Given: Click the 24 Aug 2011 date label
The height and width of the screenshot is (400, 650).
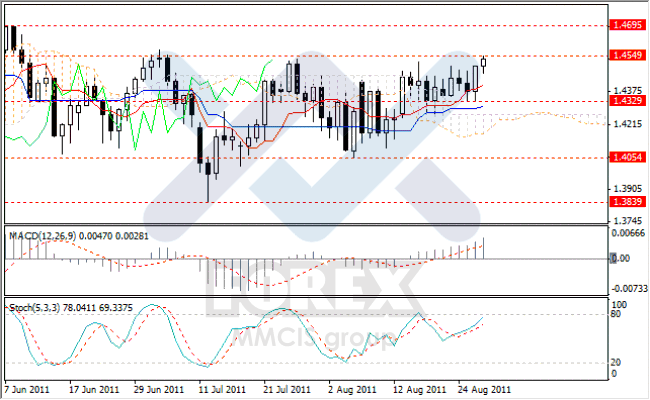Looking at the screenshot, I should (484, 390).
